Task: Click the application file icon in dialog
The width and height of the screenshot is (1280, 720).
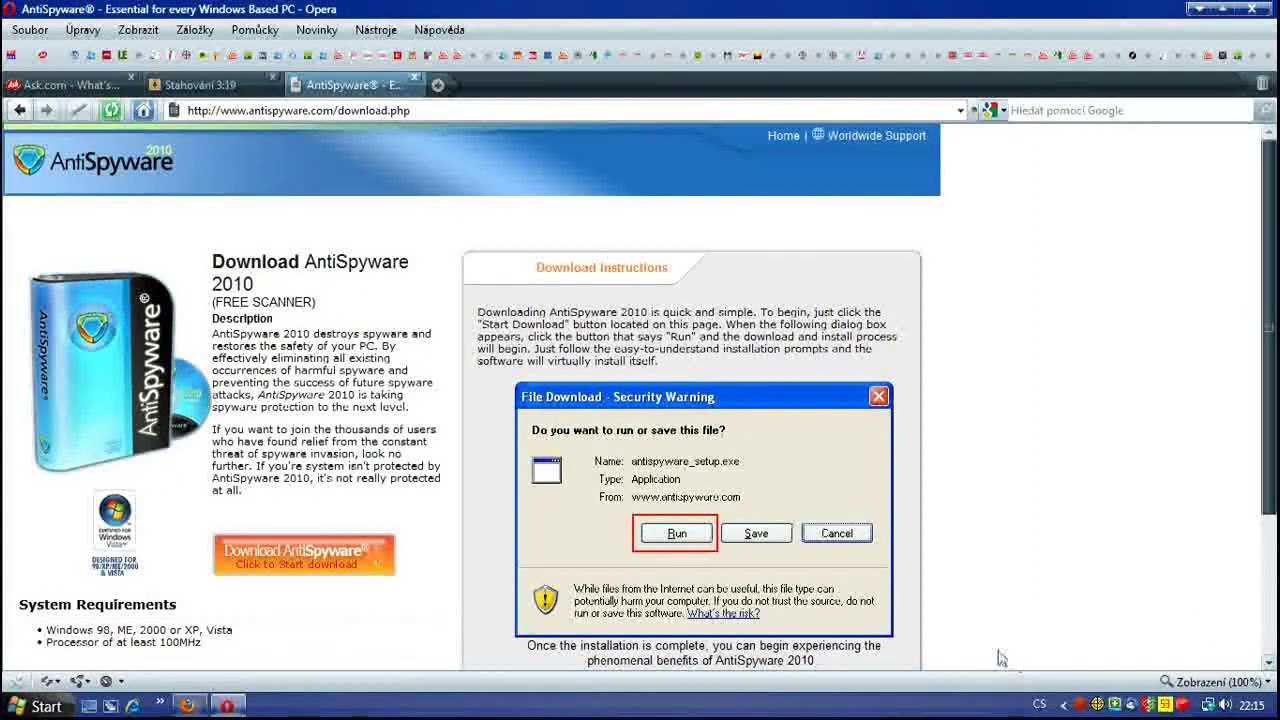Action: pos(547,470)
